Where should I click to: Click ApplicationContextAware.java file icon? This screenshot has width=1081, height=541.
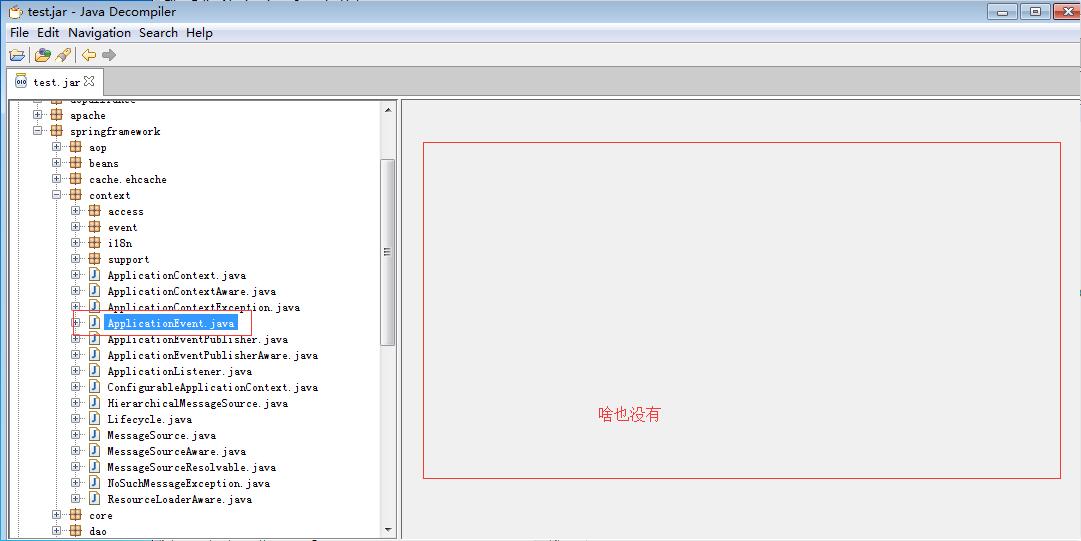pos(94,291)
